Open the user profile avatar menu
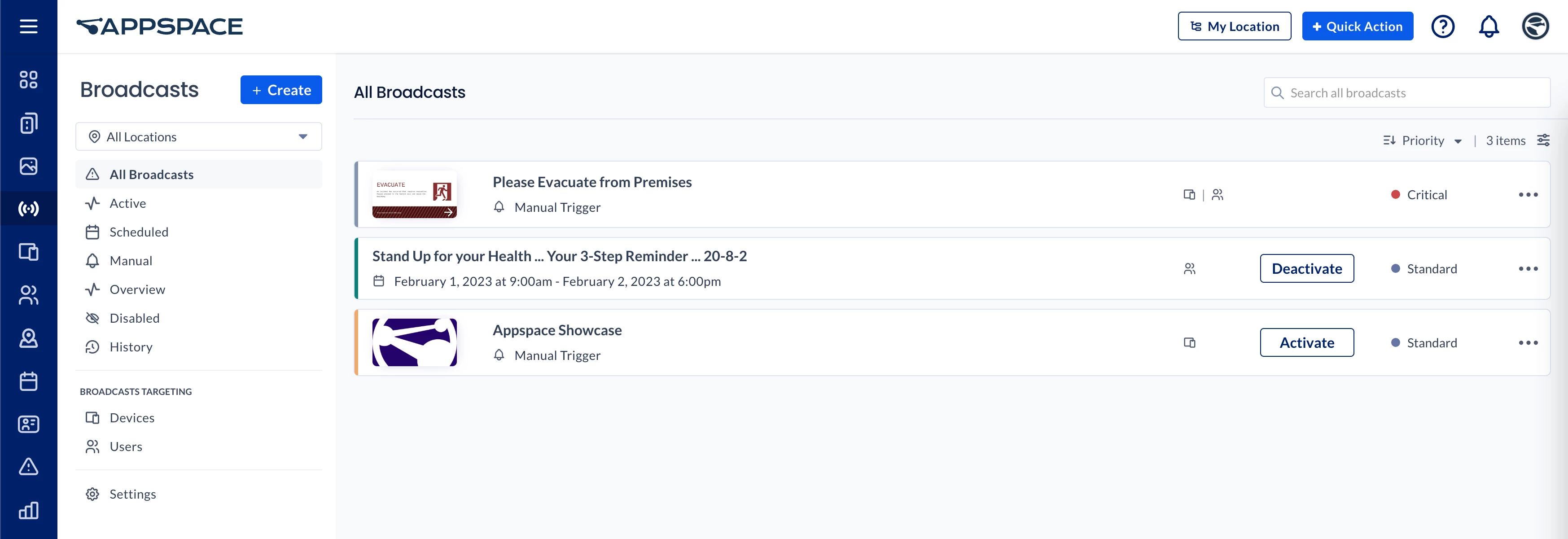 1535,26
